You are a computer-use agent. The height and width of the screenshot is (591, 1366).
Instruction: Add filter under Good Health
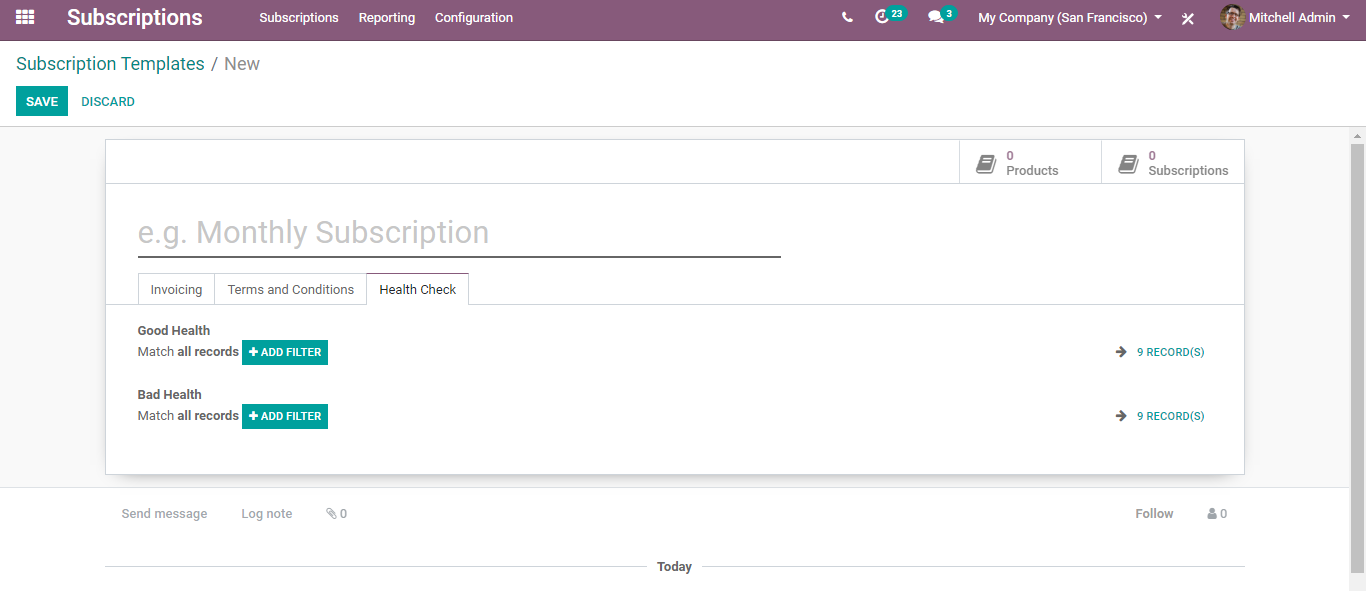285,352
